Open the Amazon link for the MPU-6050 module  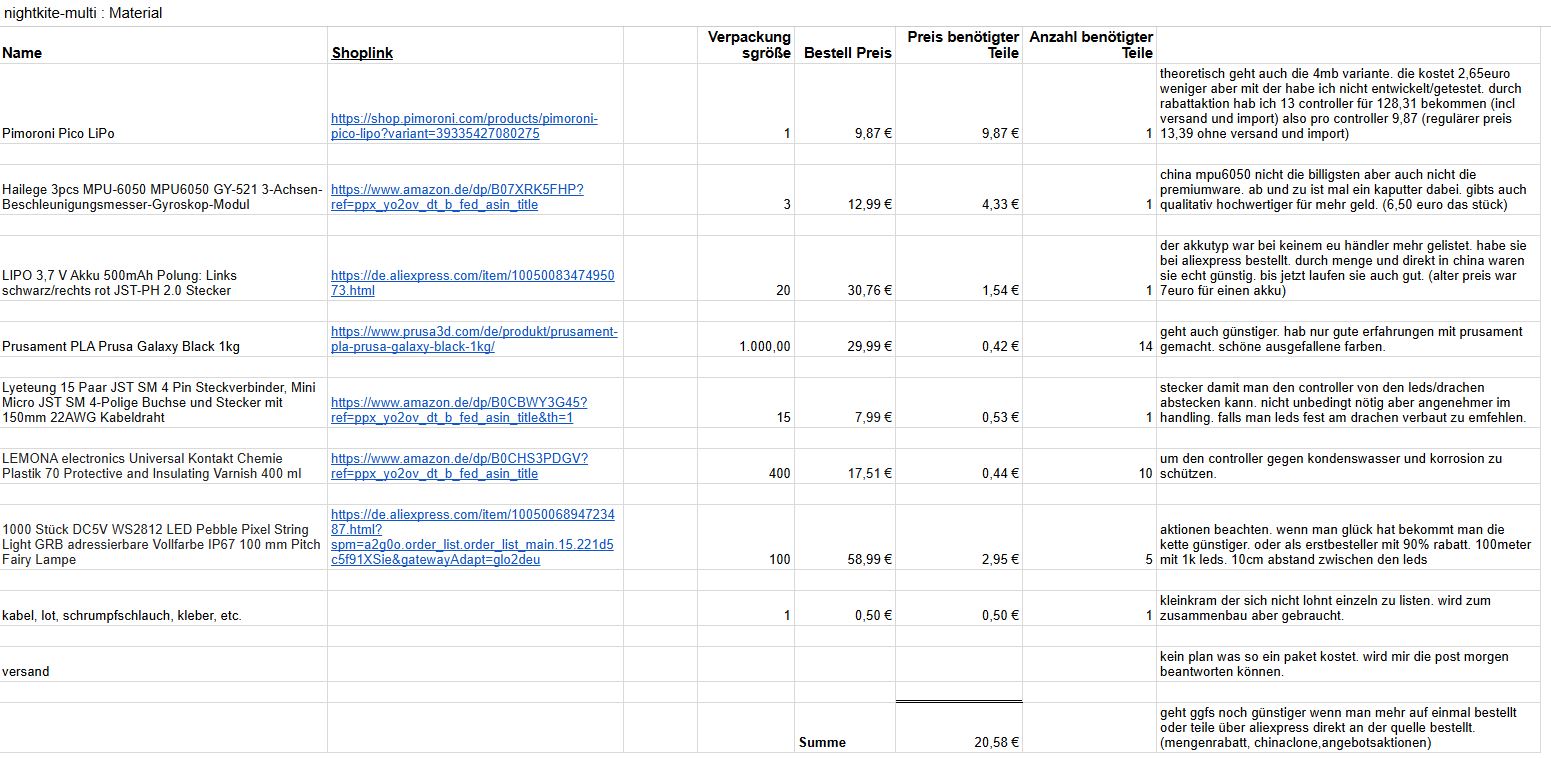(457, 197)
